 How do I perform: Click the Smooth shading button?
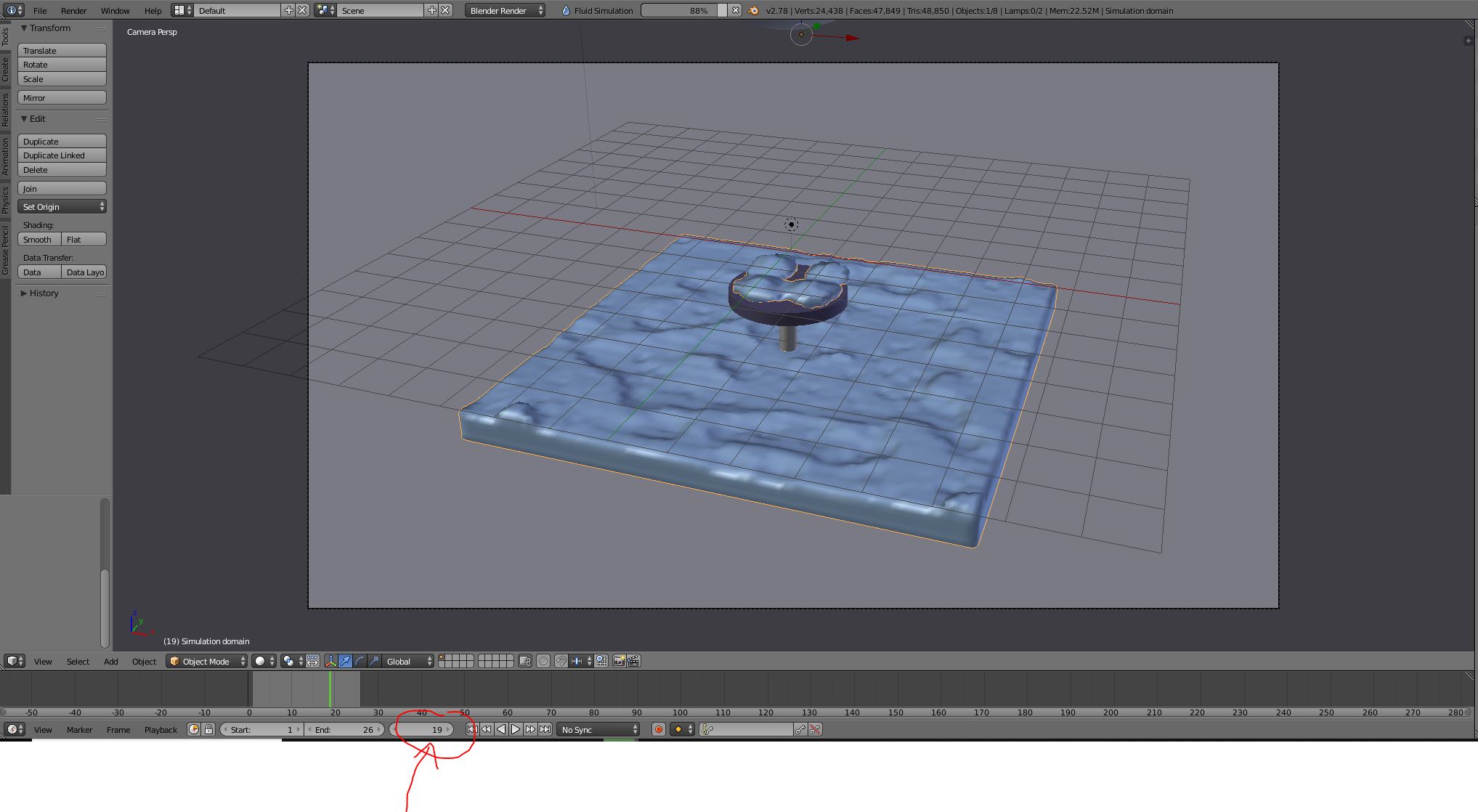pyautogui.click(x=38, y=240)
